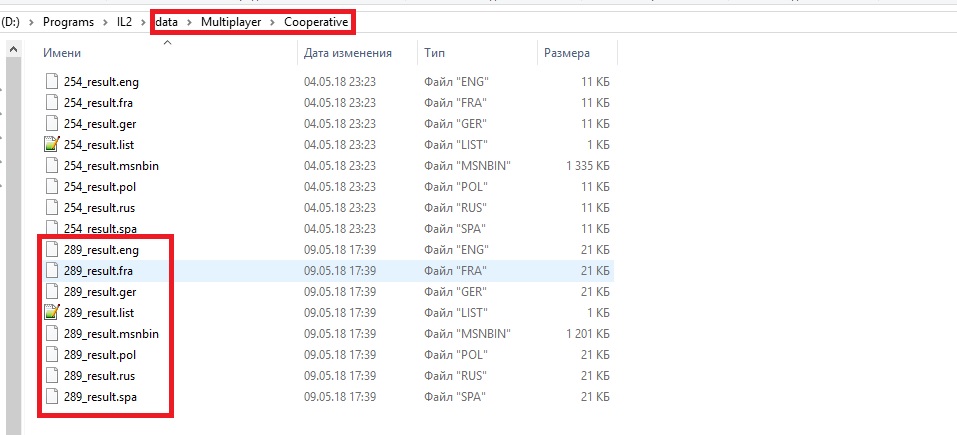
Task: Select the file name 289_result.spa
Action: coord(100,397)
